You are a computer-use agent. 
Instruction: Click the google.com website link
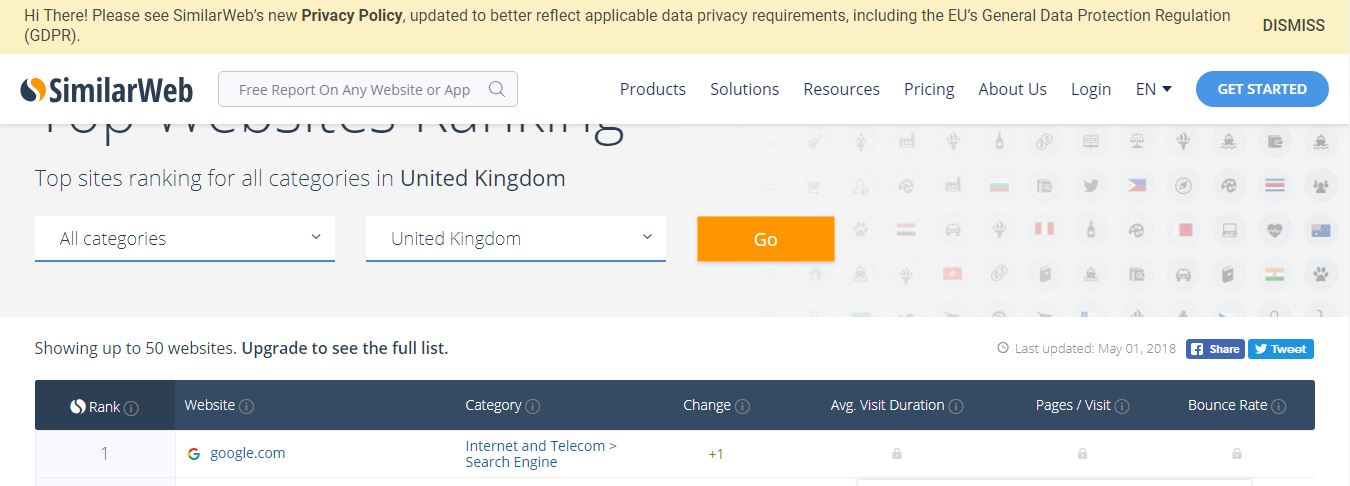247,453
